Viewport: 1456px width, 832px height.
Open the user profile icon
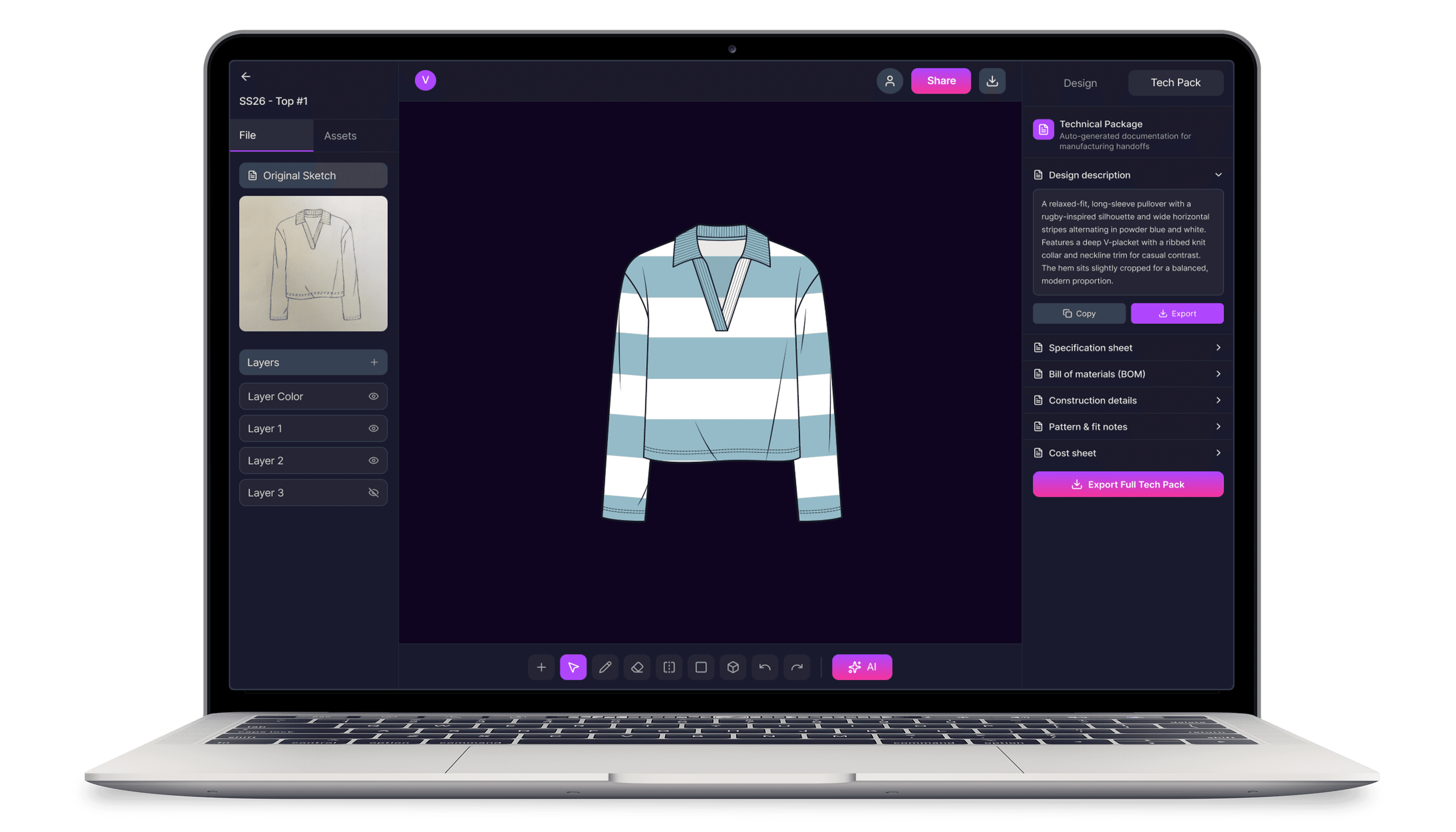pos(889,81)
